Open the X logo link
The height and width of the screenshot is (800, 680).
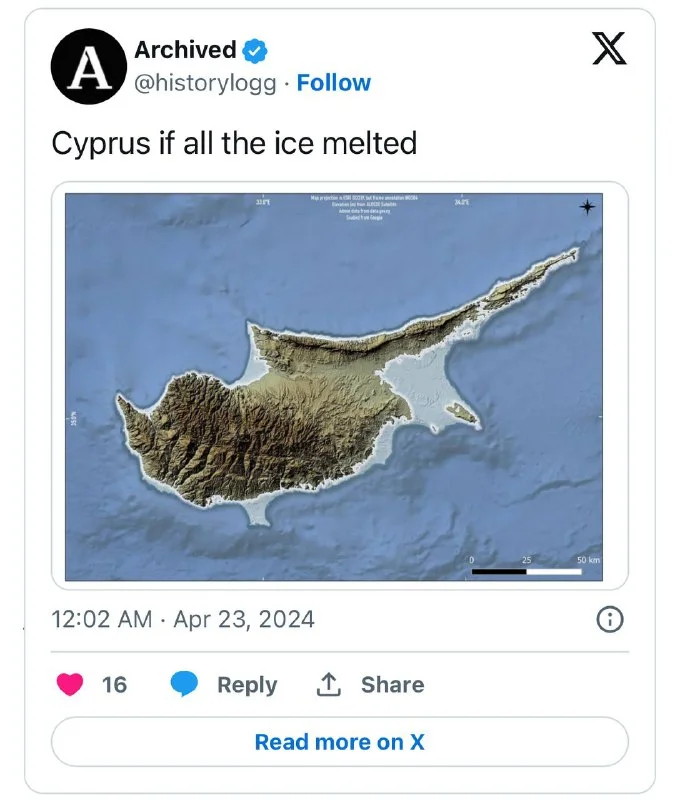pos(609,48)
